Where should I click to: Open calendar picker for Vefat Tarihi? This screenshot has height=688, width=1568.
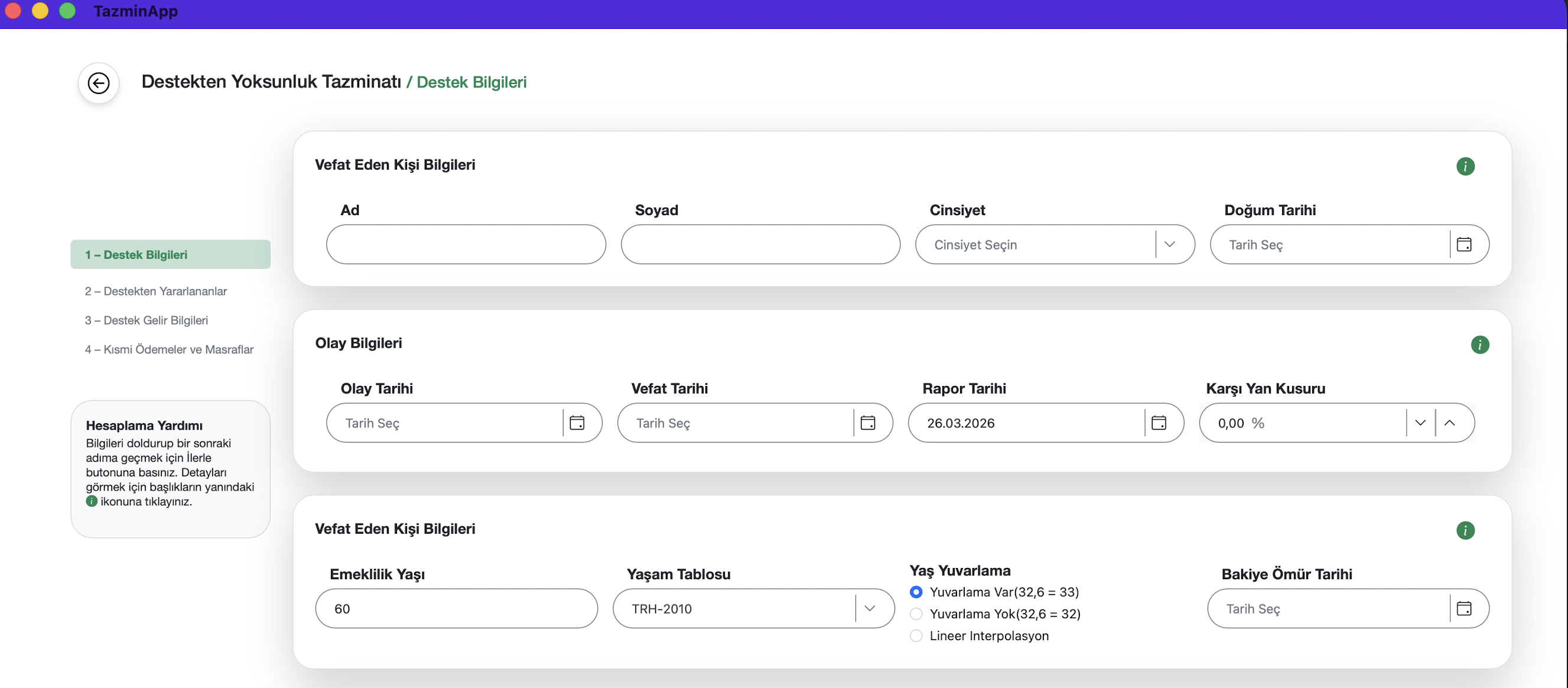(867, 423)
